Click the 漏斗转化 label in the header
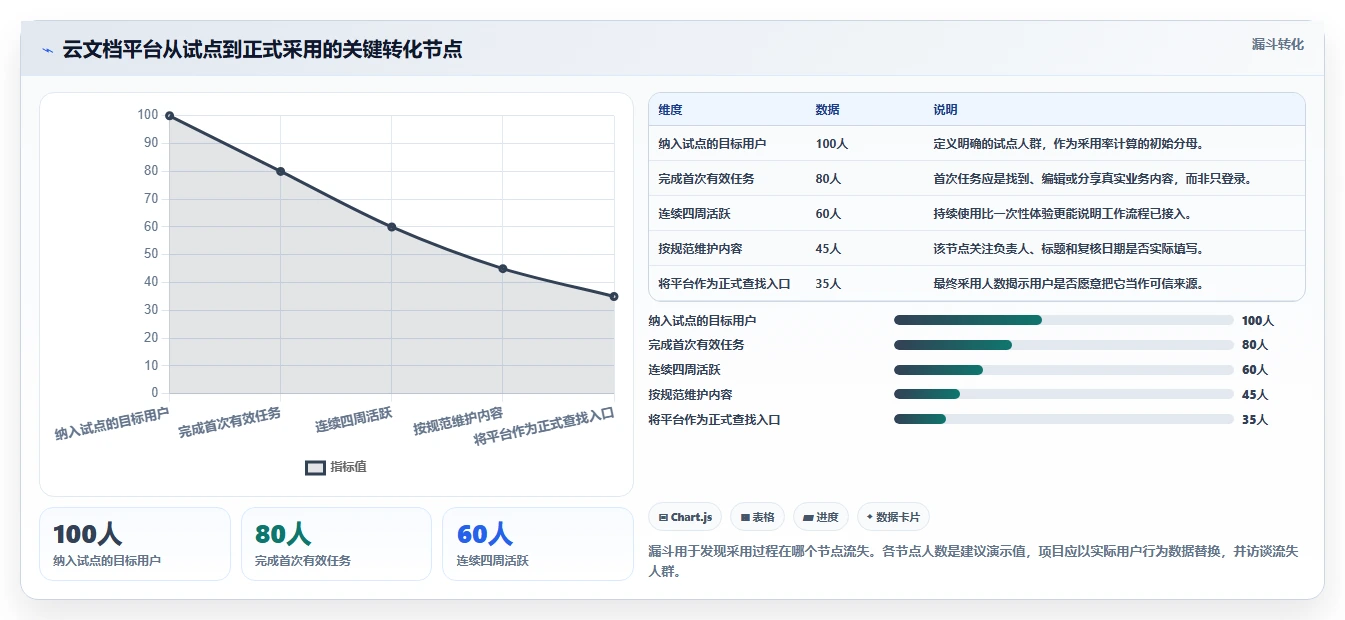The width and height of the screenshot is (1345, 620). (1277, 45)
